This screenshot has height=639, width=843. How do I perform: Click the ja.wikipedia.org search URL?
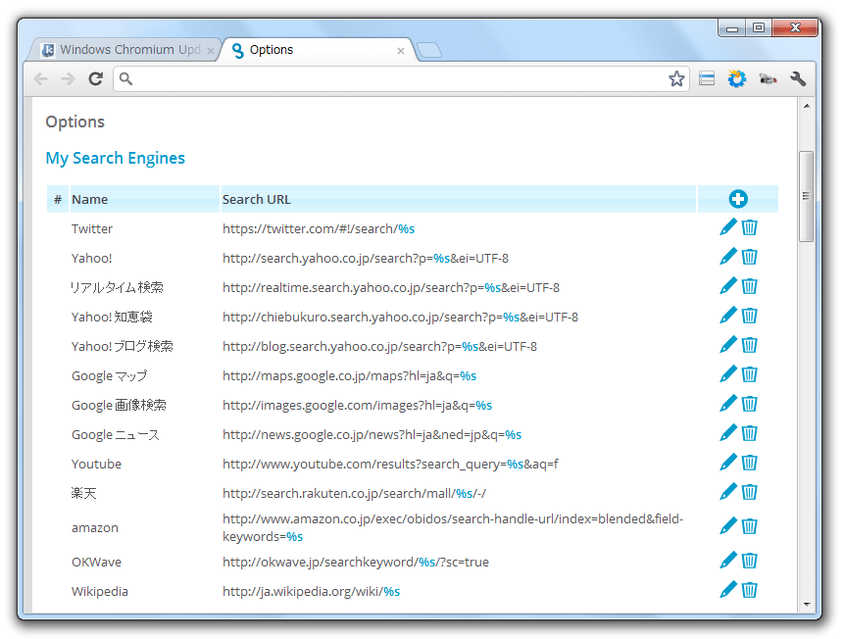click(x=311, y=592)
